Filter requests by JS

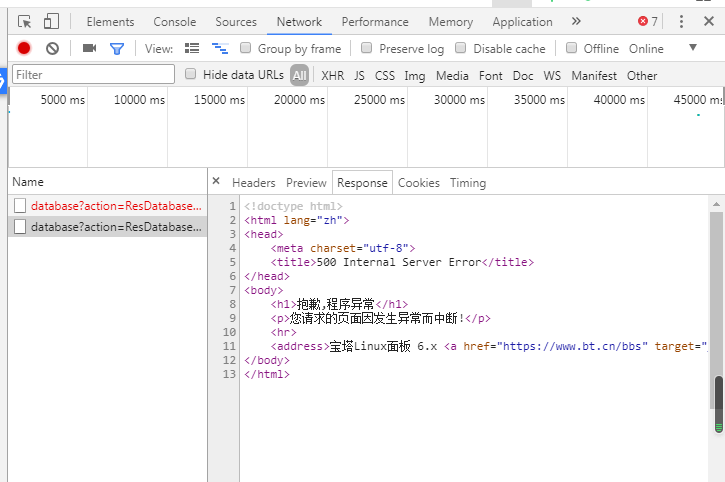click(359, 75)
